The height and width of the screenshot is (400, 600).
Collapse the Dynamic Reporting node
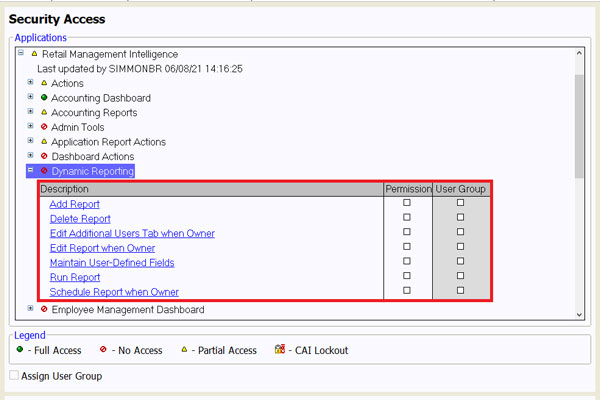click(31, 171)
